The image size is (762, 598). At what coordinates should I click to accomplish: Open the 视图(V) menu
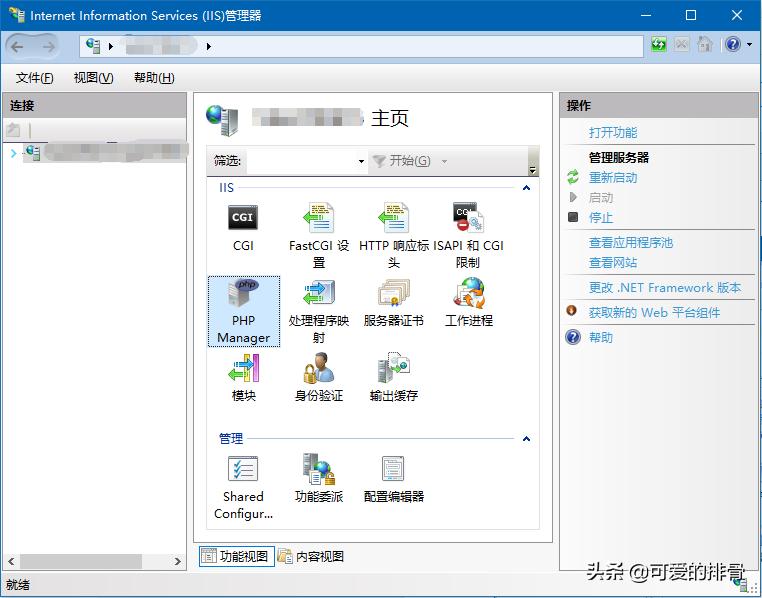point(93,78)
